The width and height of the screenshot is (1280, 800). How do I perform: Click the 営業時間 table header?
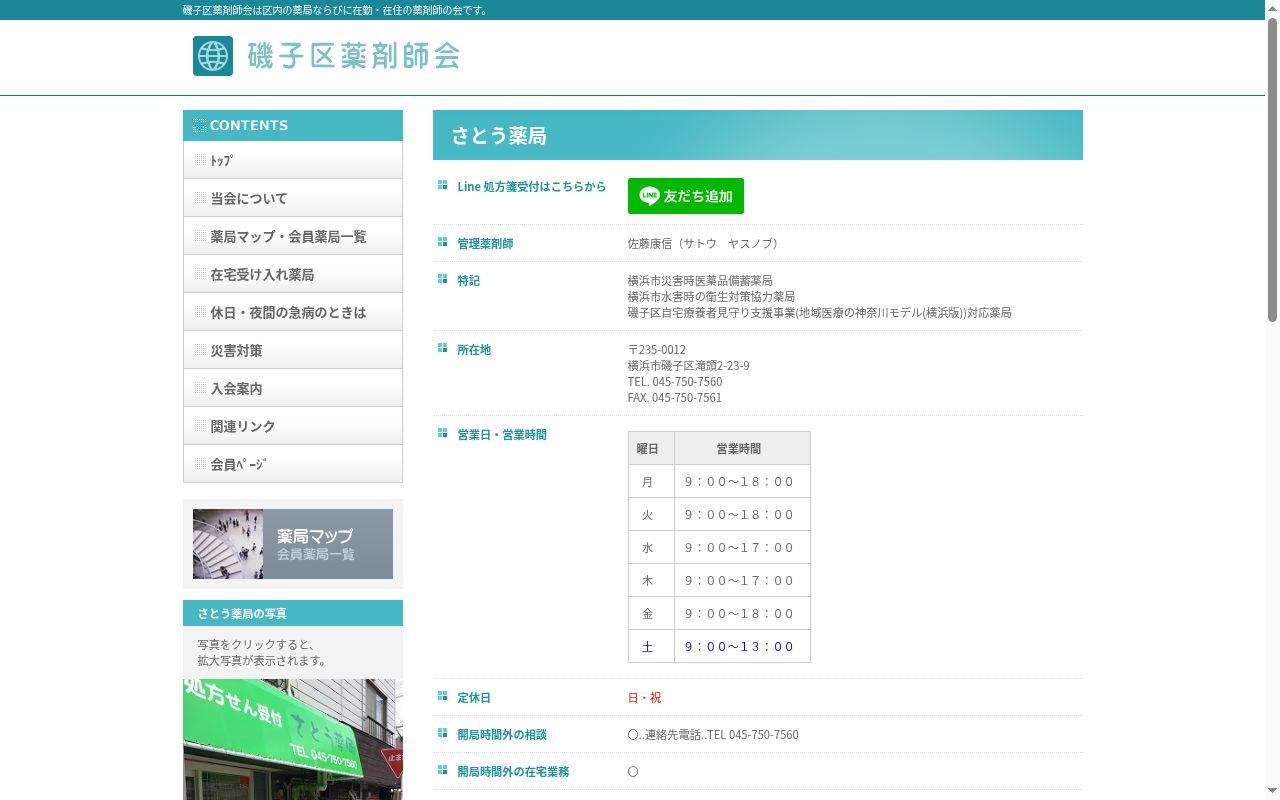(742, 449)
